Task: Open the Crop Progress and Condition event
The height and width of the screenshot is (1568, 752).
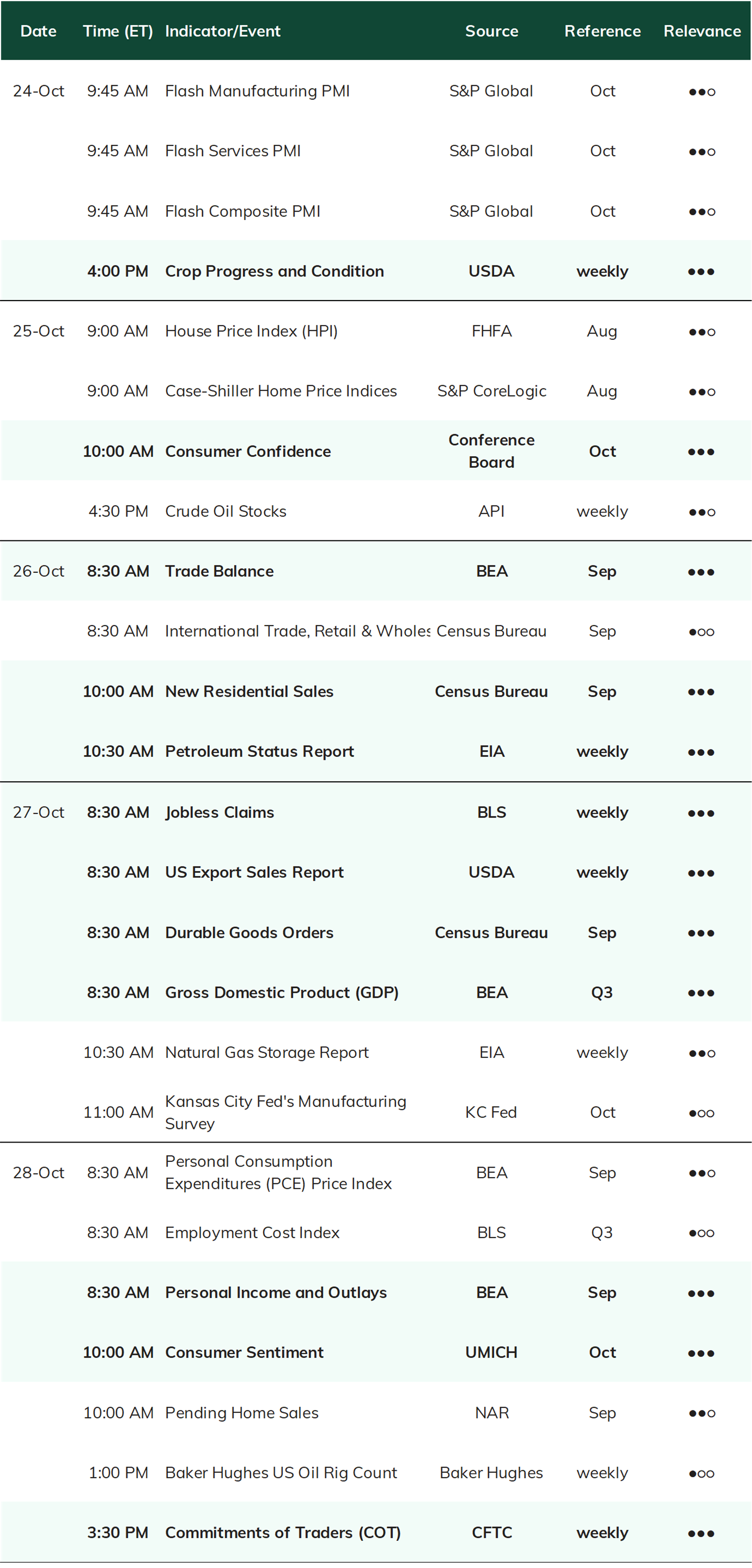Action: pyautogui.click(x=274, y=271)
